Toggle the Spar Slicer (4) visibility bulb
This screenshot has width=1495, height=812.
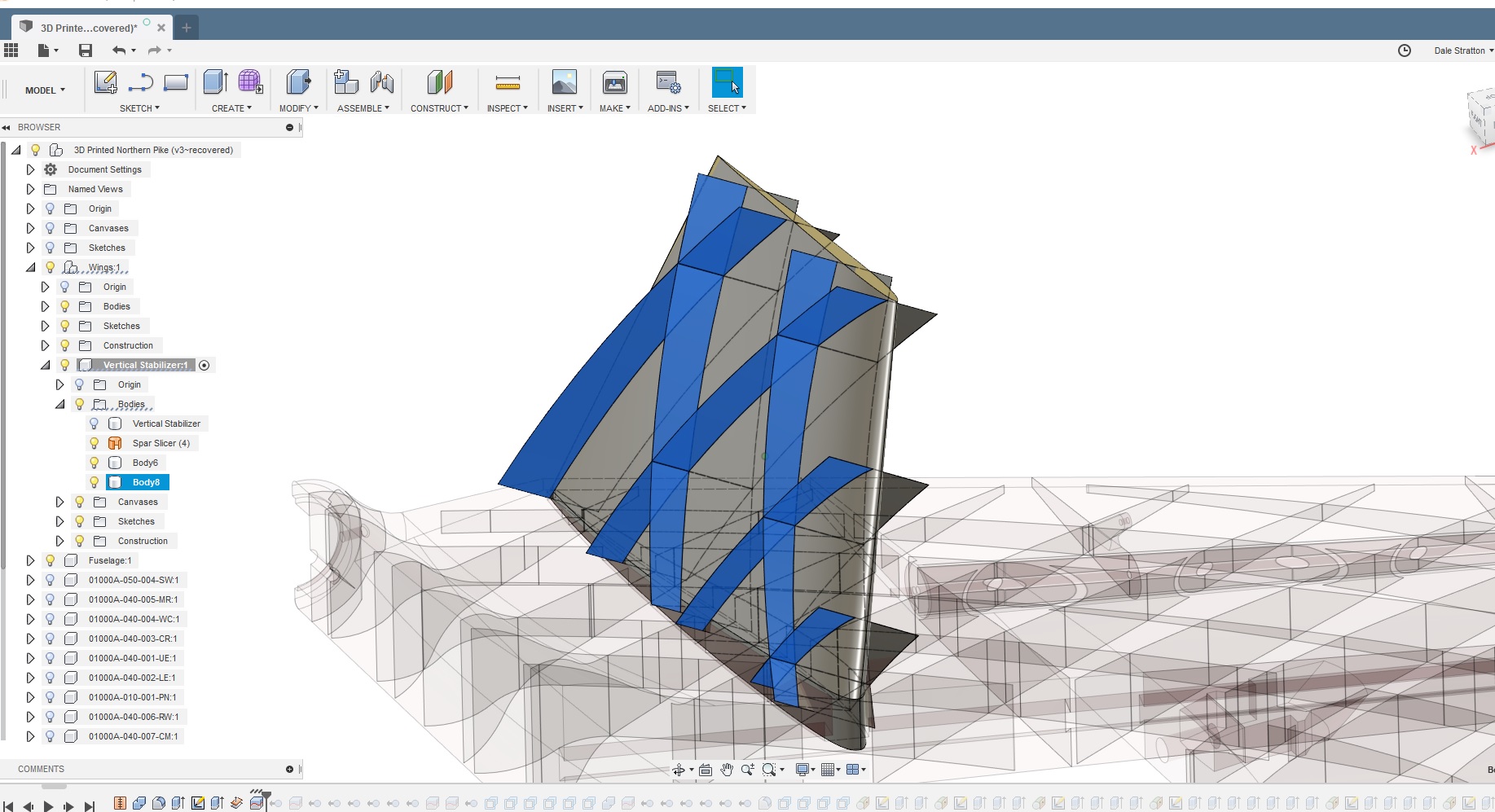pyautogui.click(x=95, y=443)
